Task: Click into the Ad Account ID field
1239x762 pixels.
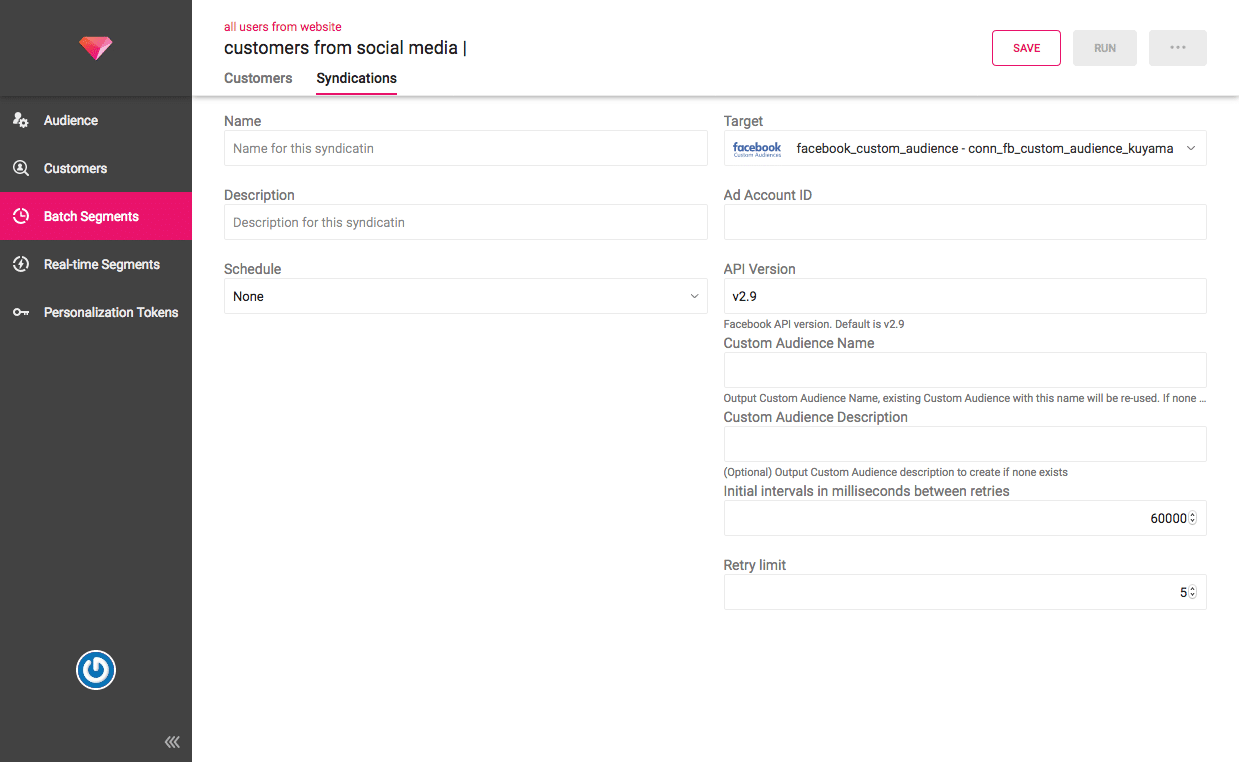Action: (964, 222)
